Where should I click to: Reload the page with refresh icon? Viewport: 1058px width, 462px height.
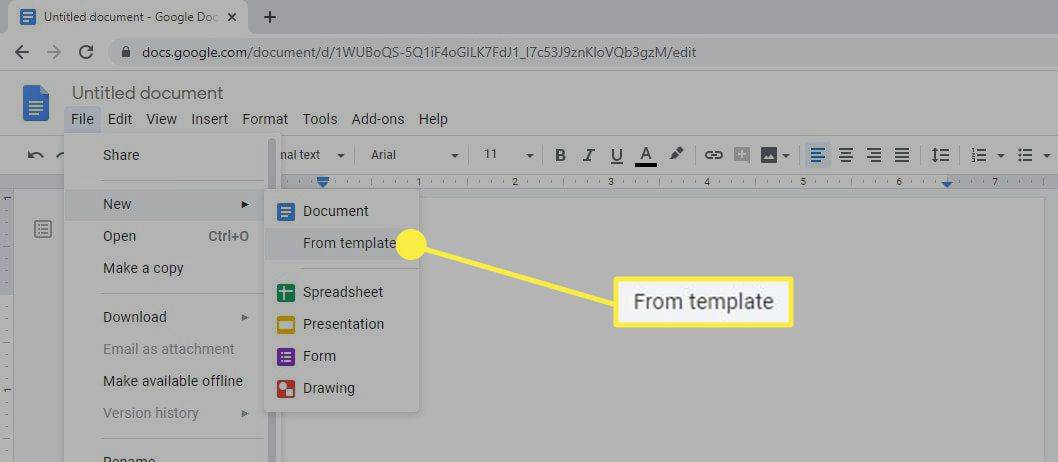coord(86,52)
